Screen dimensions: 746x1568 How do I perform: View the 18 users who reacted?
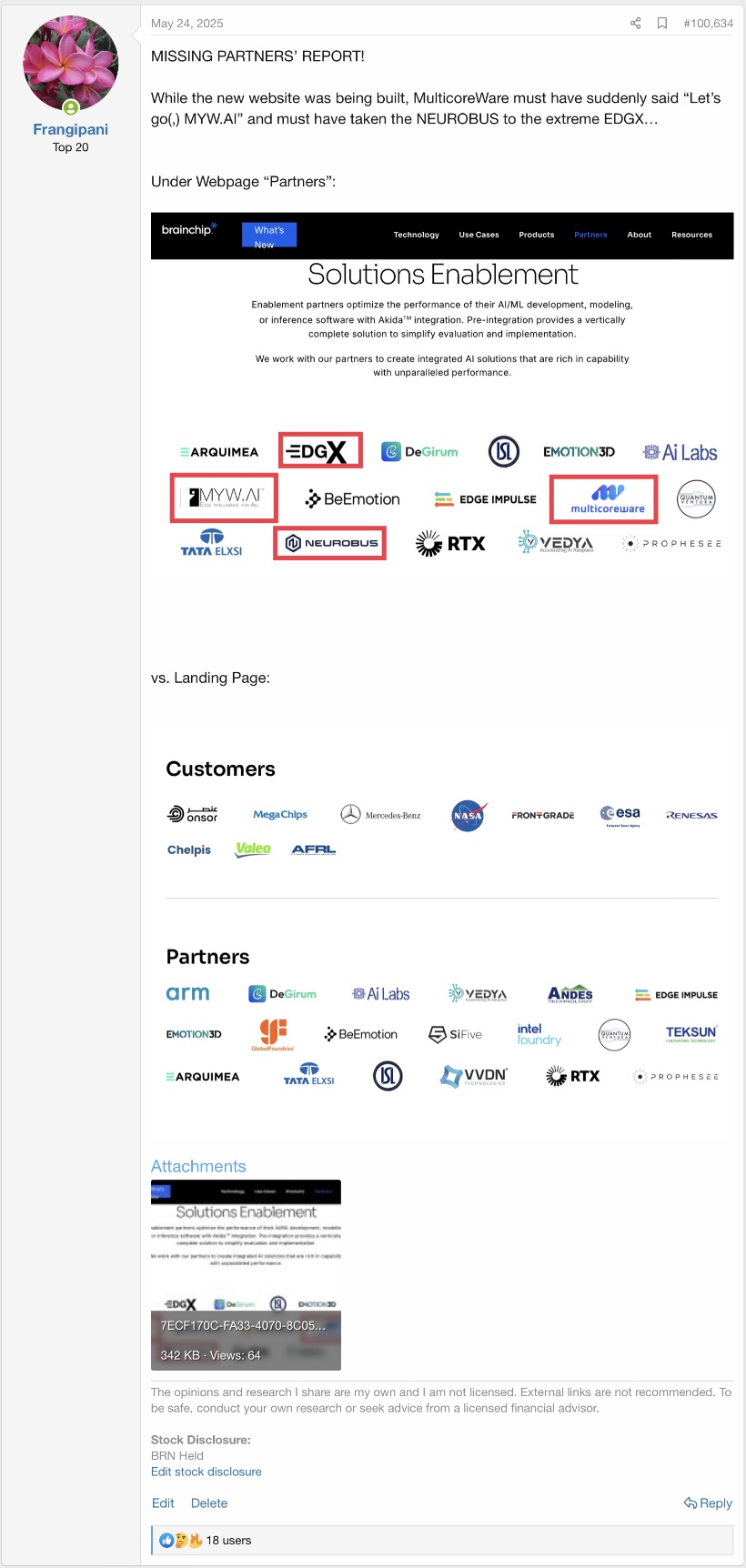click(x=228, y=1541)
